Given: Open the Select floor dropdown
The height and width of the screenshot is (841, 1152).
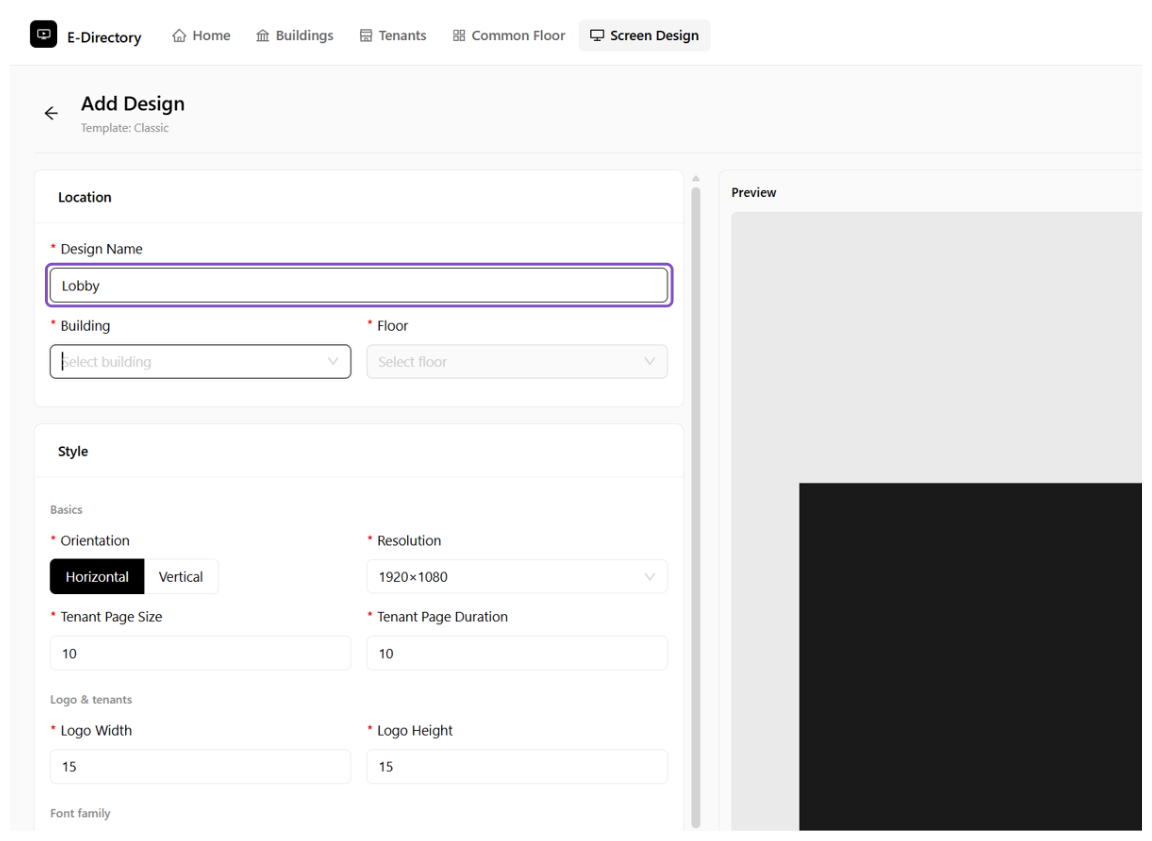Looking at the screenshot, I should point(516,362).
